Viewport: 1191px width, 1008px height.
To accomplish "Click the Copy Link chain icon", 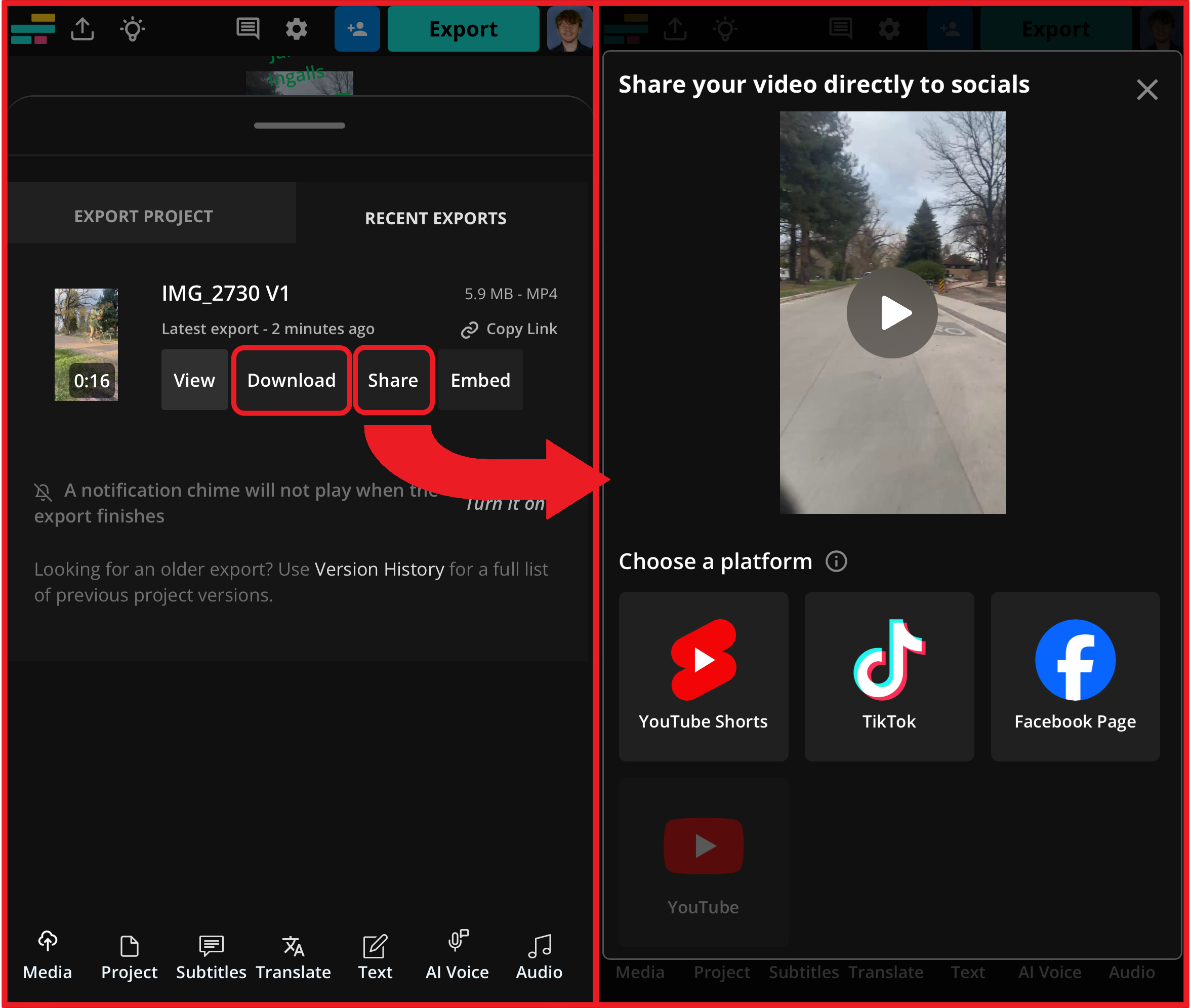I will (470, 330).
